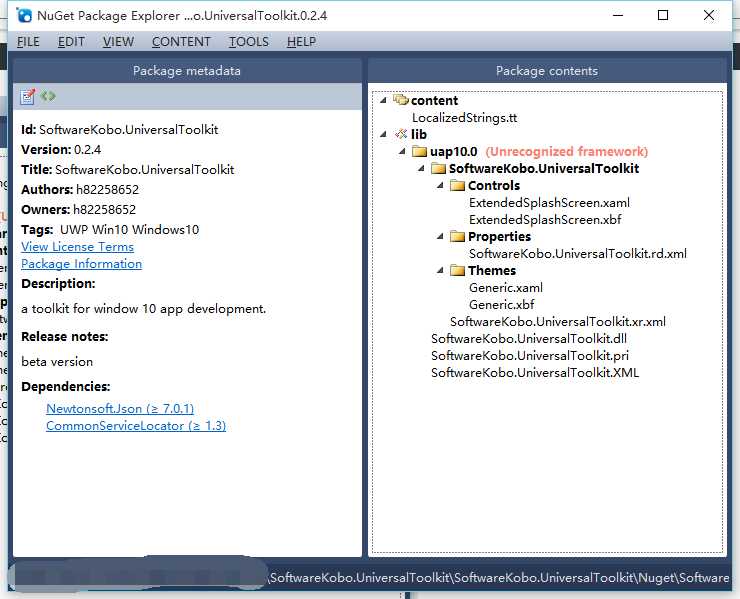Image resolution: width=740 pixels, height=599 pixels.
Task: Open the CONTENT menu
Action: pos(181,42)
